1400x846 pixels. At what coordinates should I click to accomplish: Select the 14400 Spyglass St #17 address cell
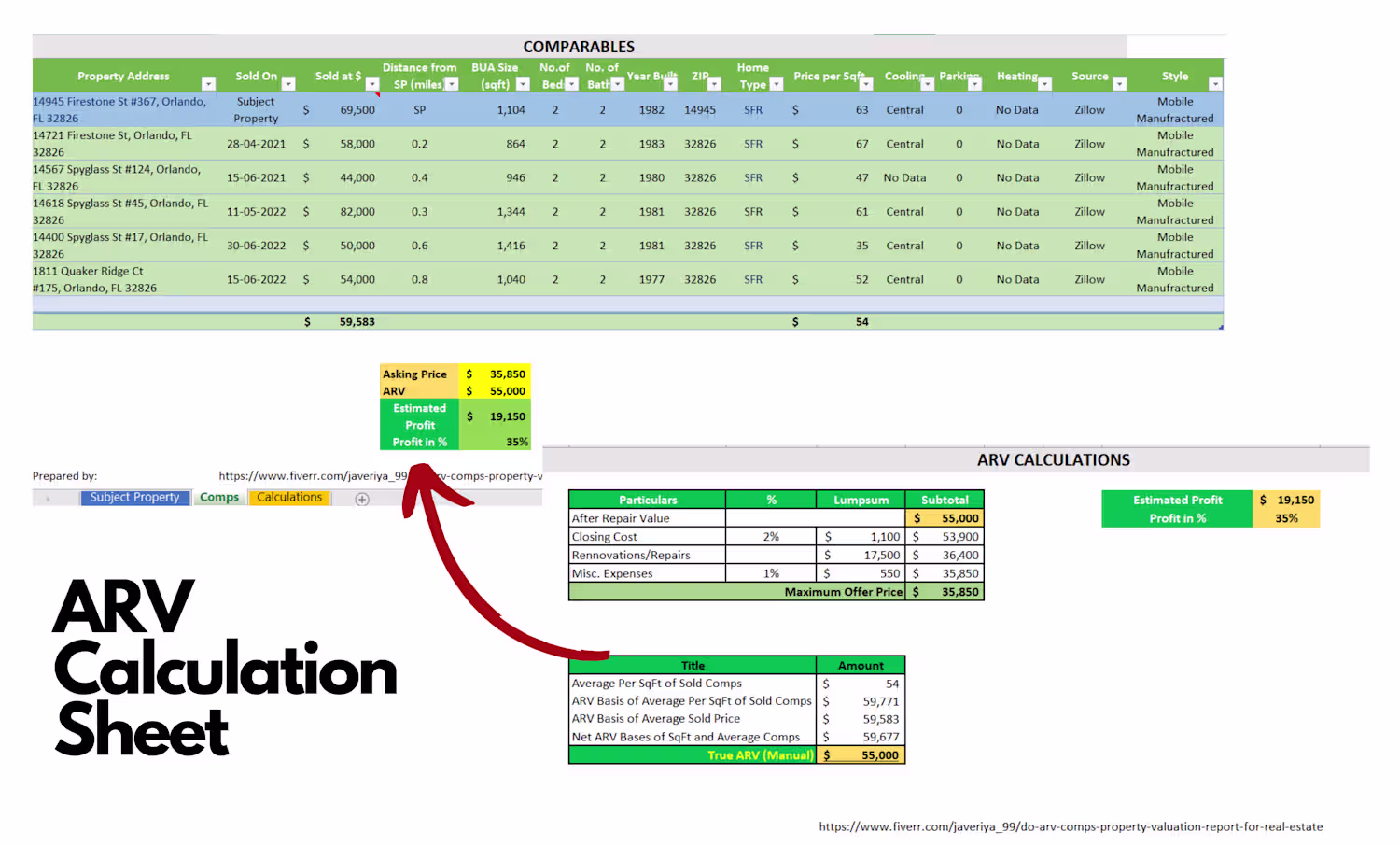[124, 246]
